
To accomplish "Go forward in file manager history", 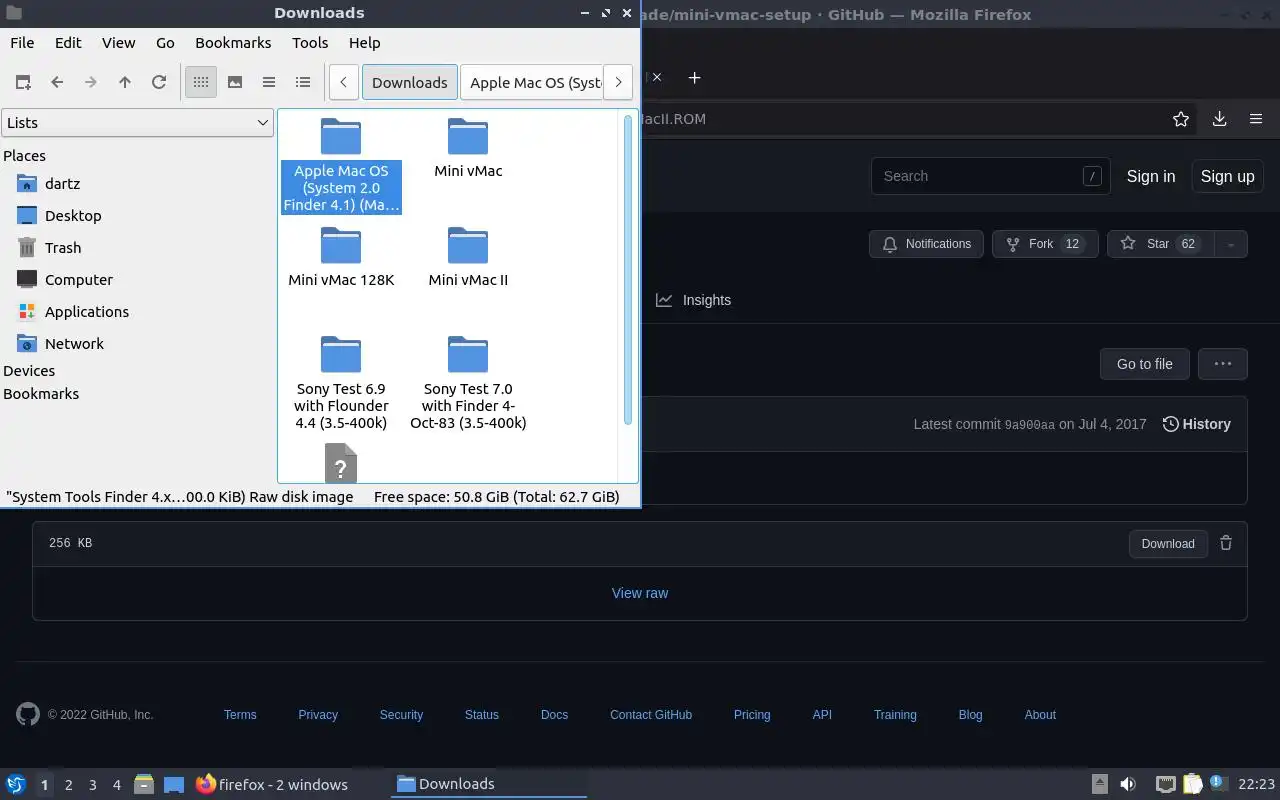I will [x=91, y=82].
